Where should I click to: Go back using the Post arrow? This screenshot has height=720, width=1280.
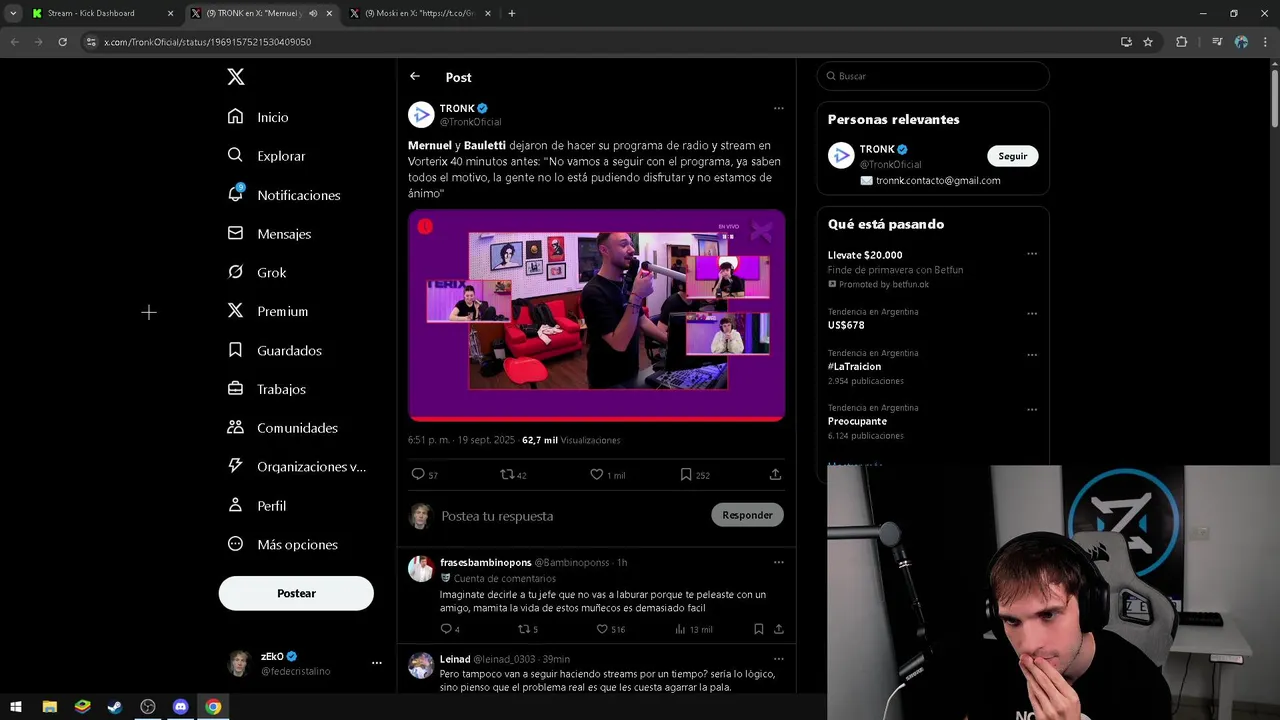point(415,77)
